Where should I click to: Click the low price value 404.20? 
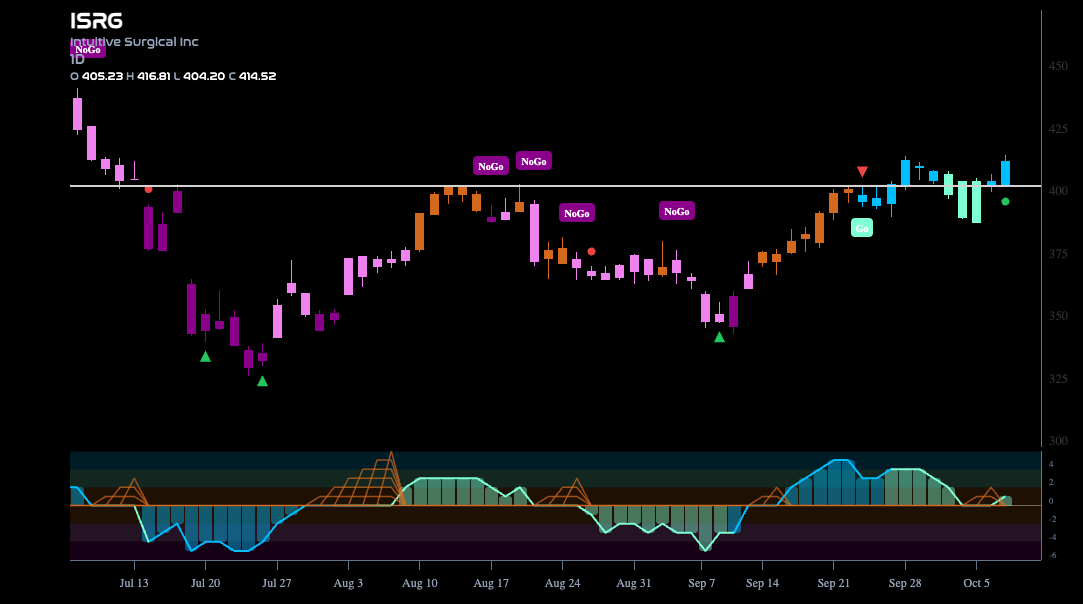(x=204, y=76)
